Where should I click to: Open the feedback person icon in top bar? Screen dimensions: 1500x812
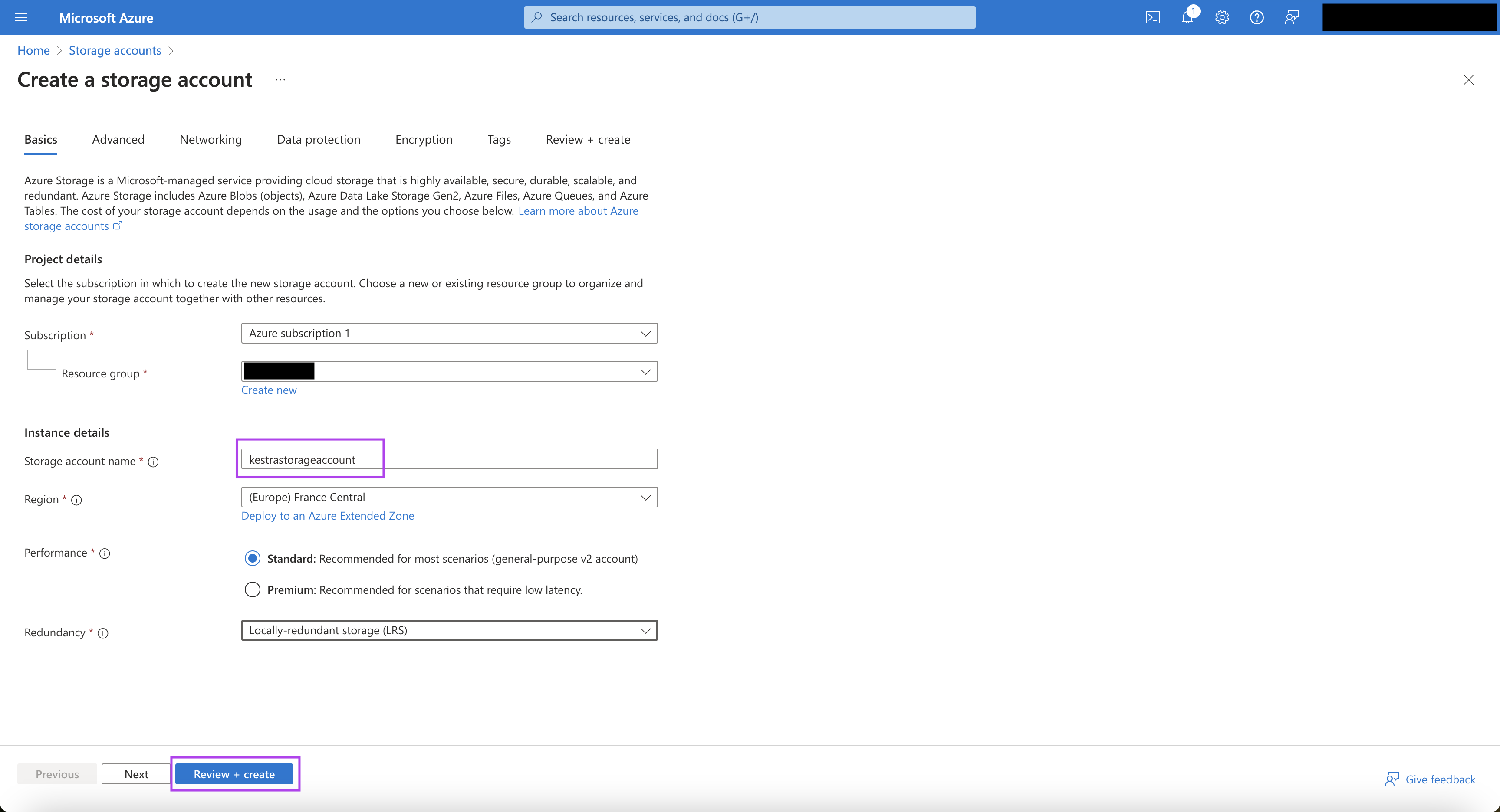[x=1291, y=17]
